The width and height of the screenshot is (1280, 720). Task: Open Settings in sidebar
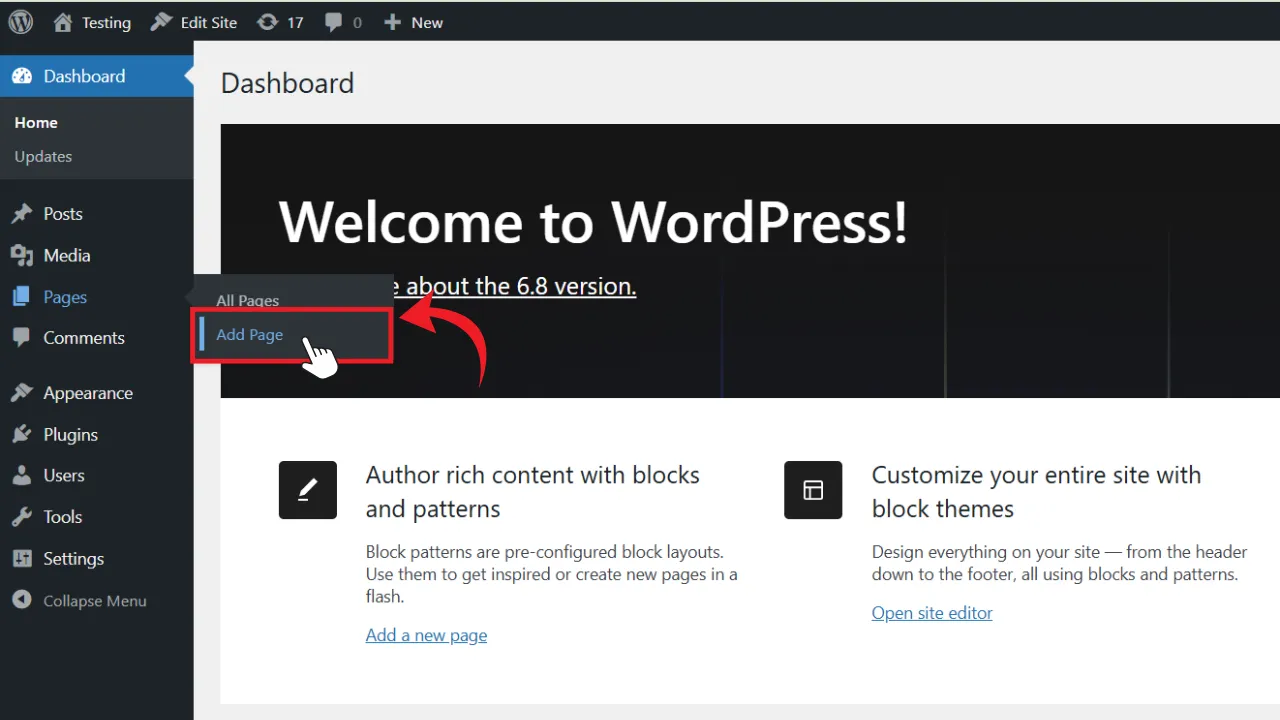click(74, 559)
